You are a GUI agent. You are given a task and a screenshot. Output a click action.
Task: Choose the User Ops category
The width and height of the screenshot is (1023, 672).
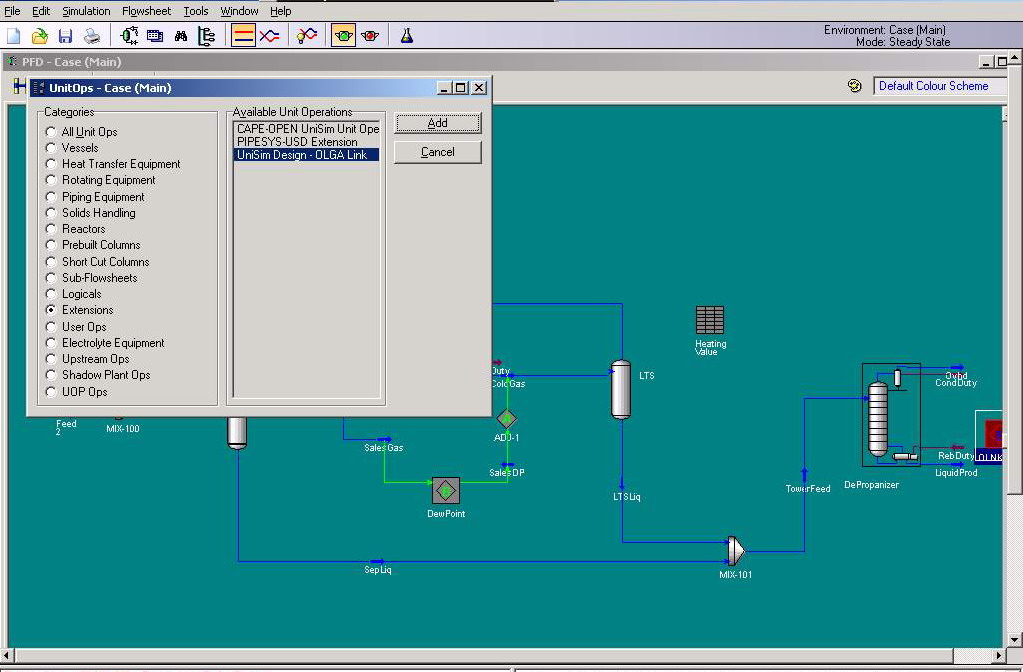click(51, 326)
